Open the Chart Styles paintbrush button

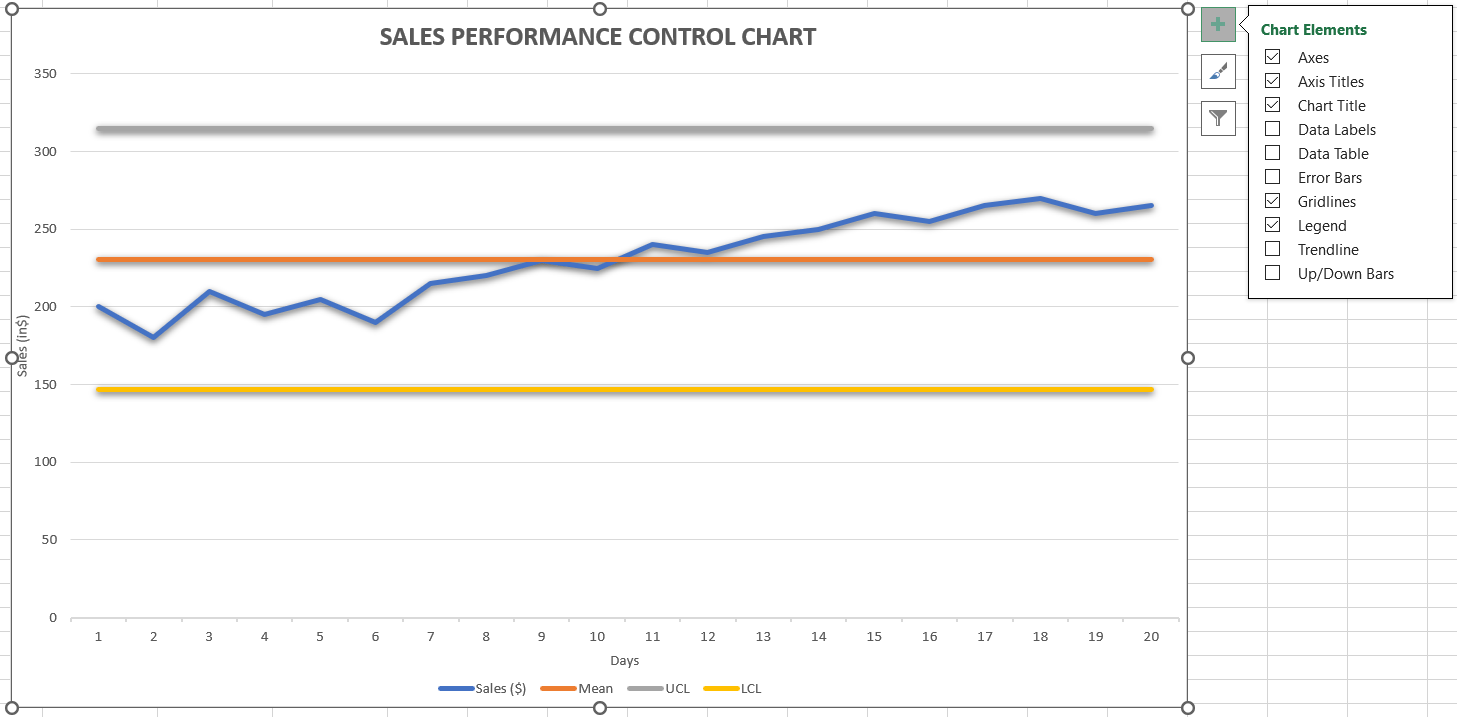click(x=1218, y=71)
